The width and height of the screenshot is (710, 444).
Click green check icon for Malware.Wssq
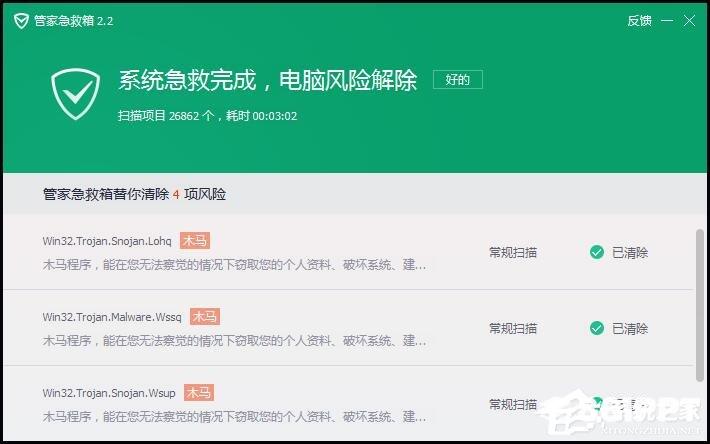(597, 328)
